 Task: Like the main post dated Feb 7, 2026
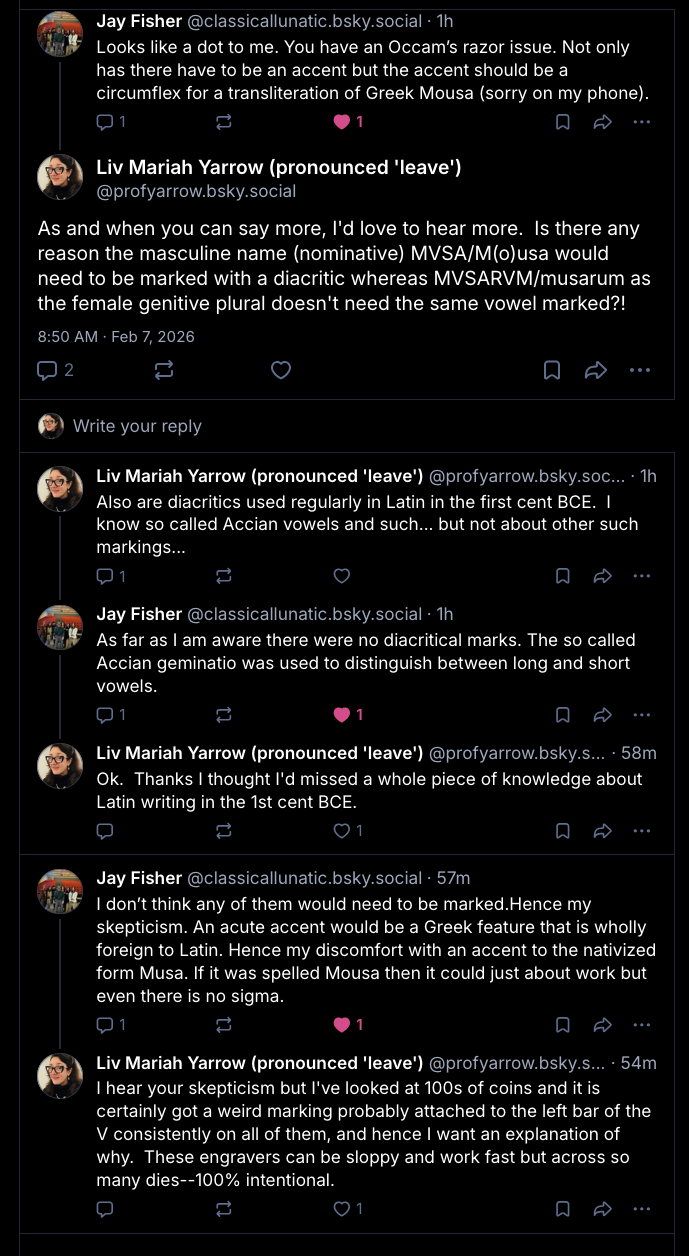pos(281,370)
